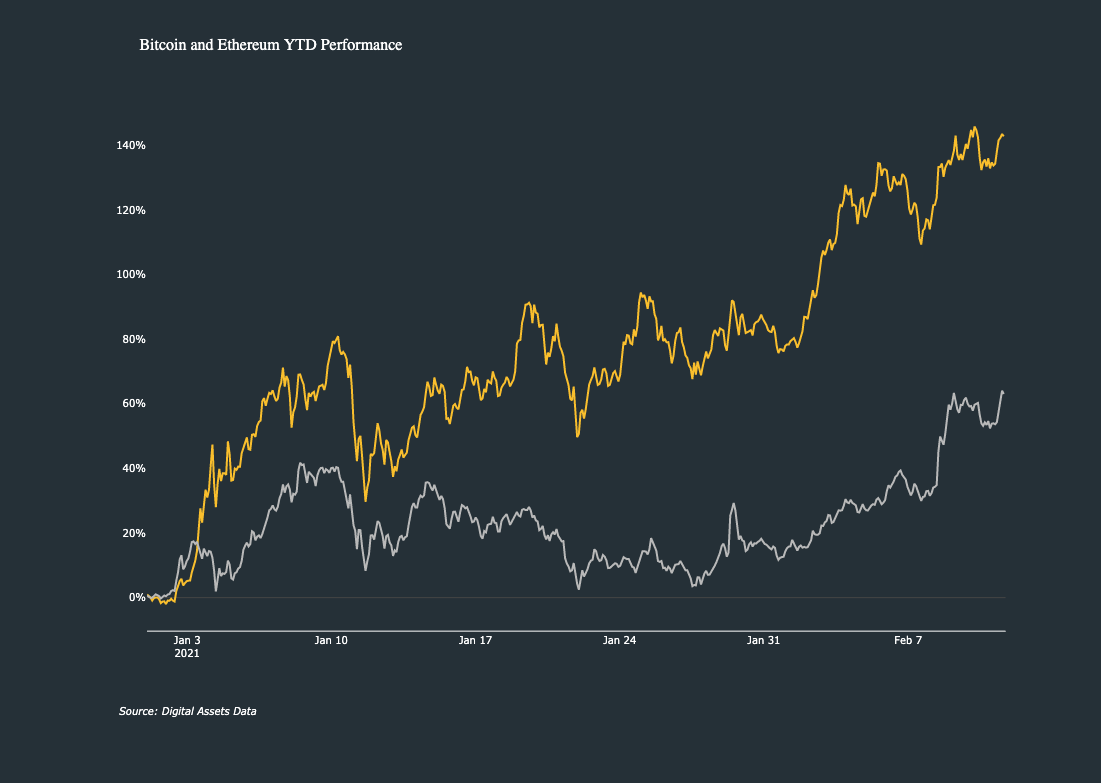Click the 'Jan 10' x-axis label
The width and height of the screenshot is (1101, 783).
click(331, 640)
